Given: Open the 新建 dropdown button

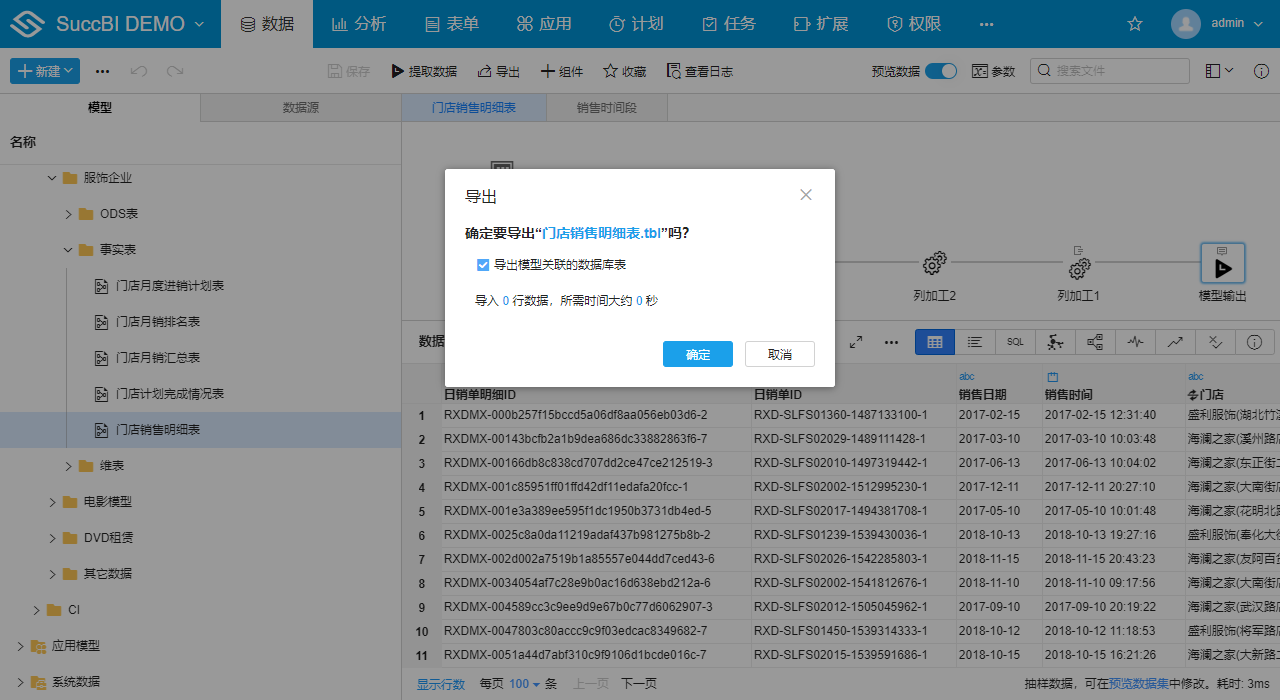Looking at the screenshot, I should pyautogui.click(x=44, y=71).
